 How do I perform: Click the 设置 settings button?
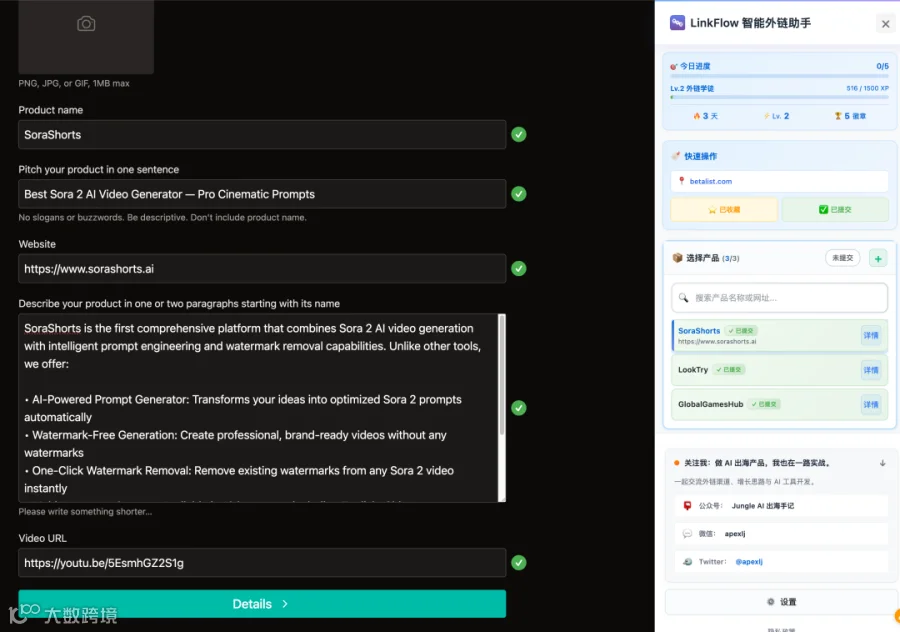coord(781,602)
